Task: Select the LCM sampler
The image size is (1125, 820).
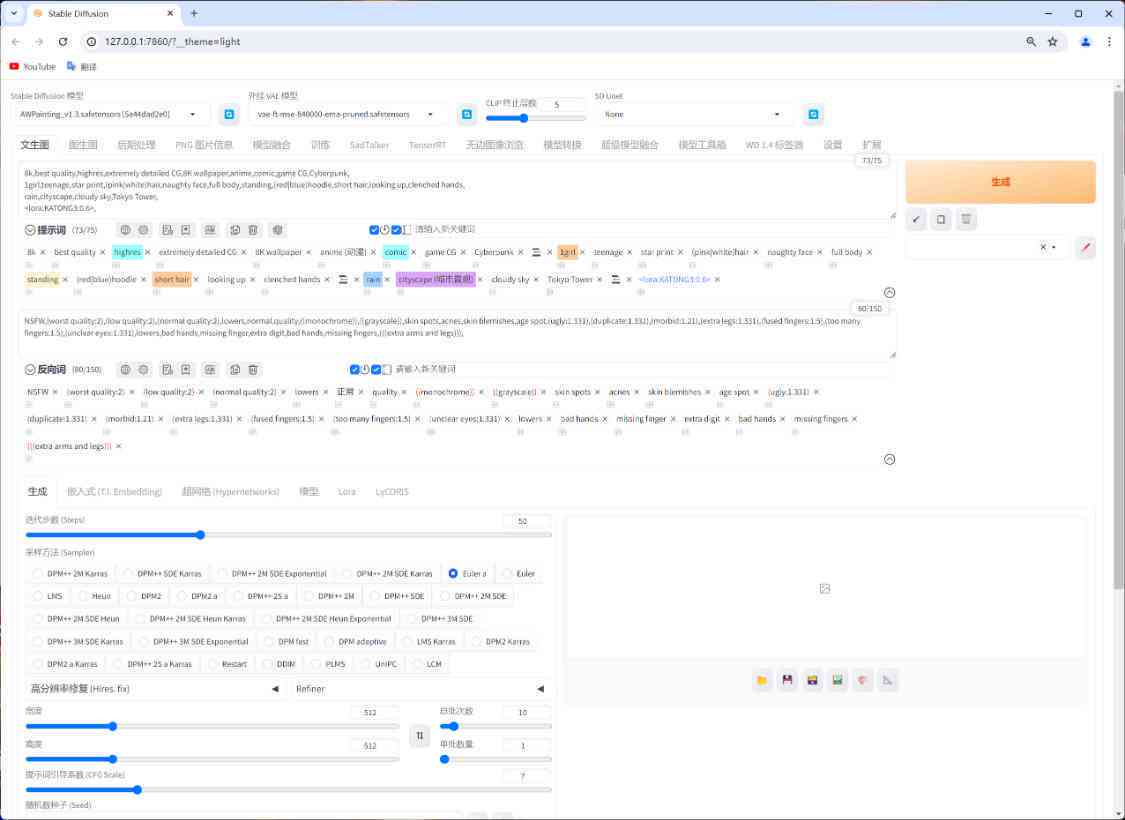Action: tap(427, 664)
